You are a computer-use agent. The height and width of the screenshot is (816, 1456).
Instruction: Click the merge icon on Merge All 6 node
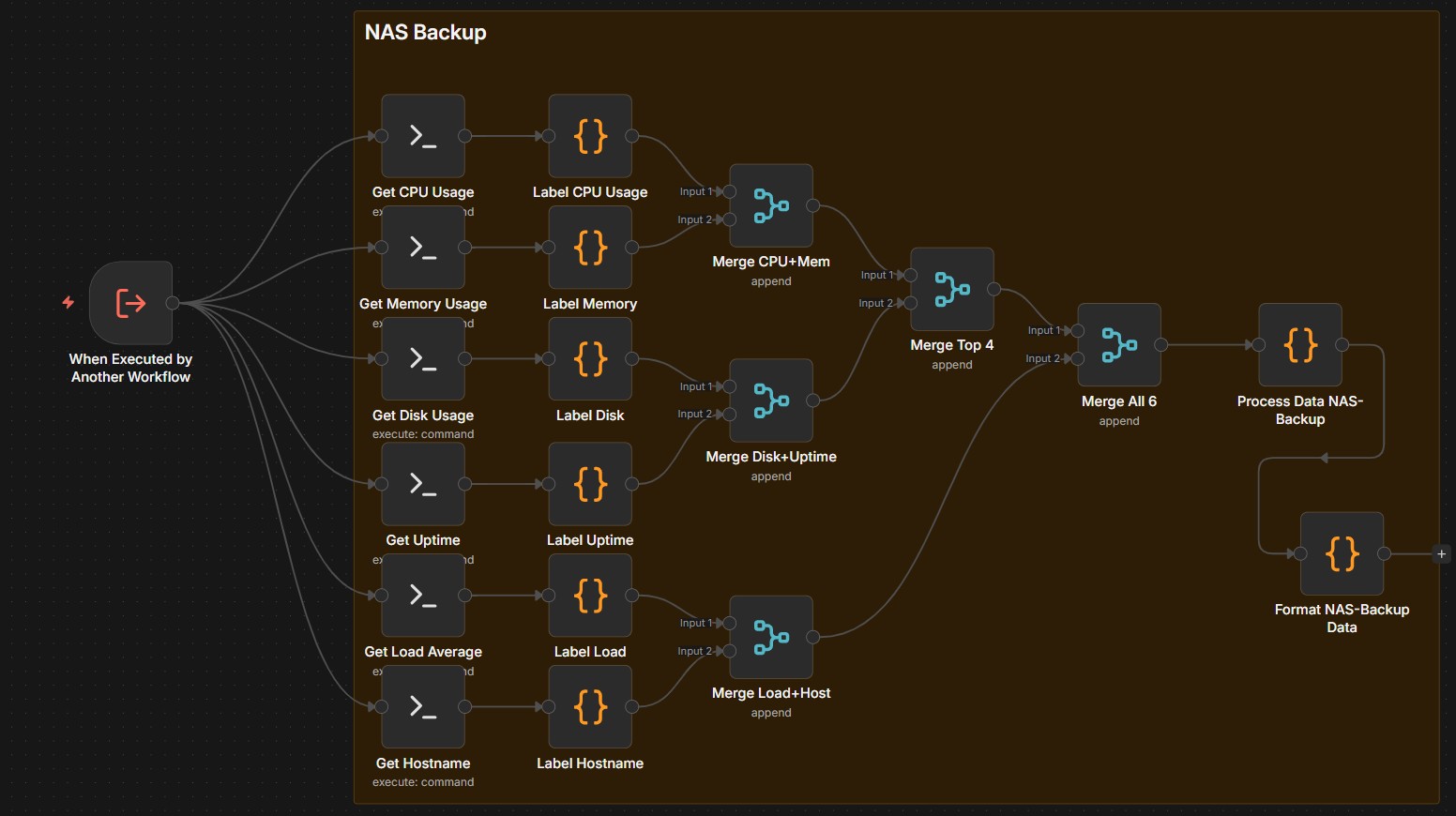point(1119,345)
